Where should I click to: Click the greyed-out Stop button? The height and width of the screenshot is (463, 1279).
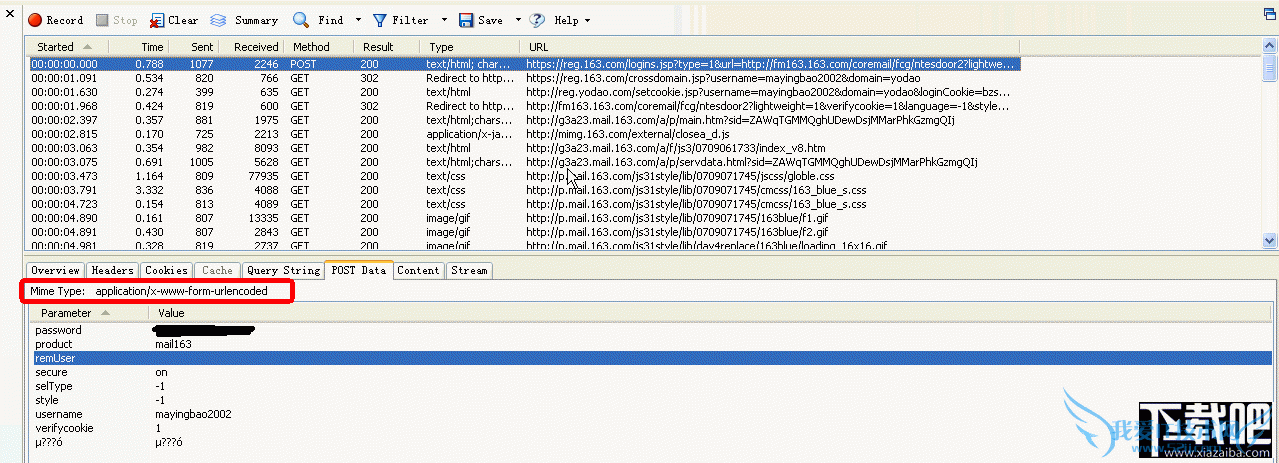(117, 20)
